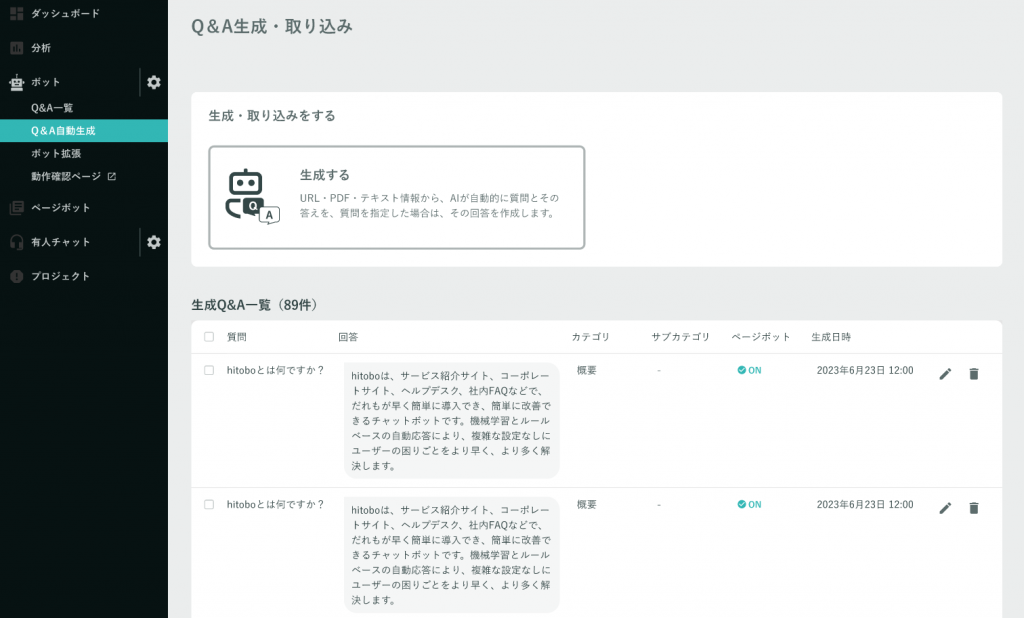Click first row question hitoboとは何ですか？

click(276, 370)
